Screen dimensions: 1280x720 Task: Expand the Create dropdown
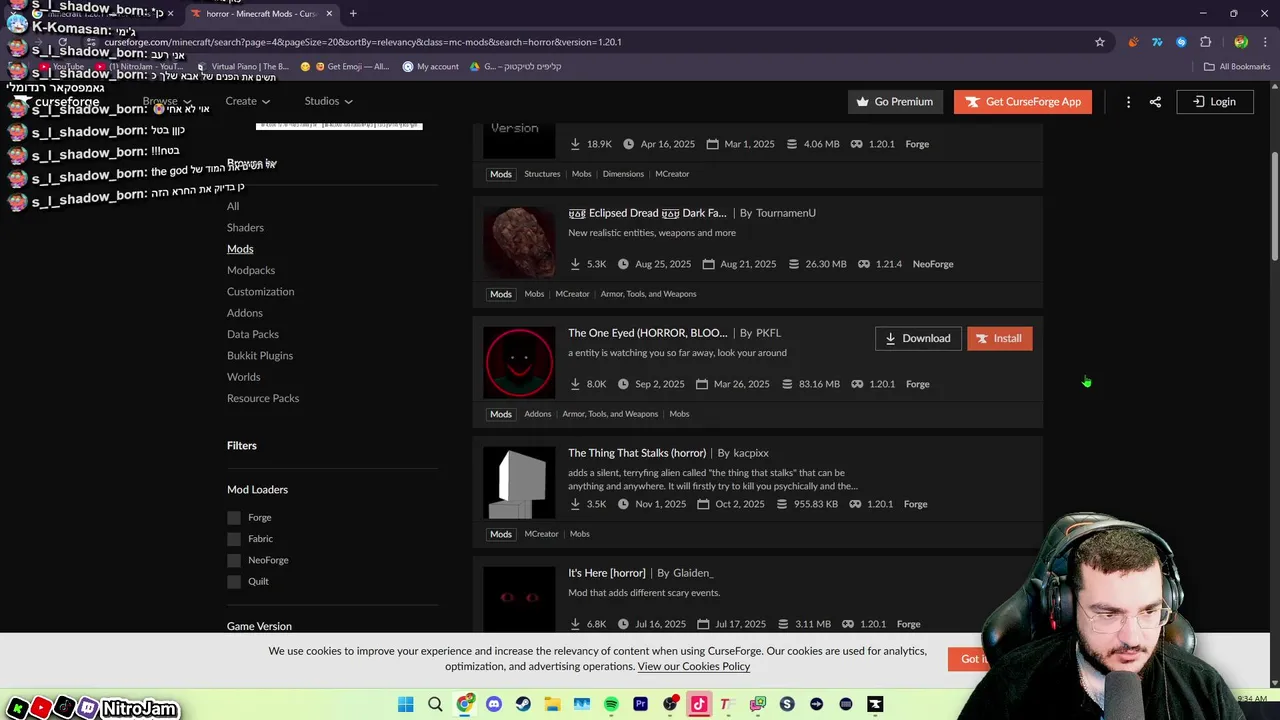(247, 101)
